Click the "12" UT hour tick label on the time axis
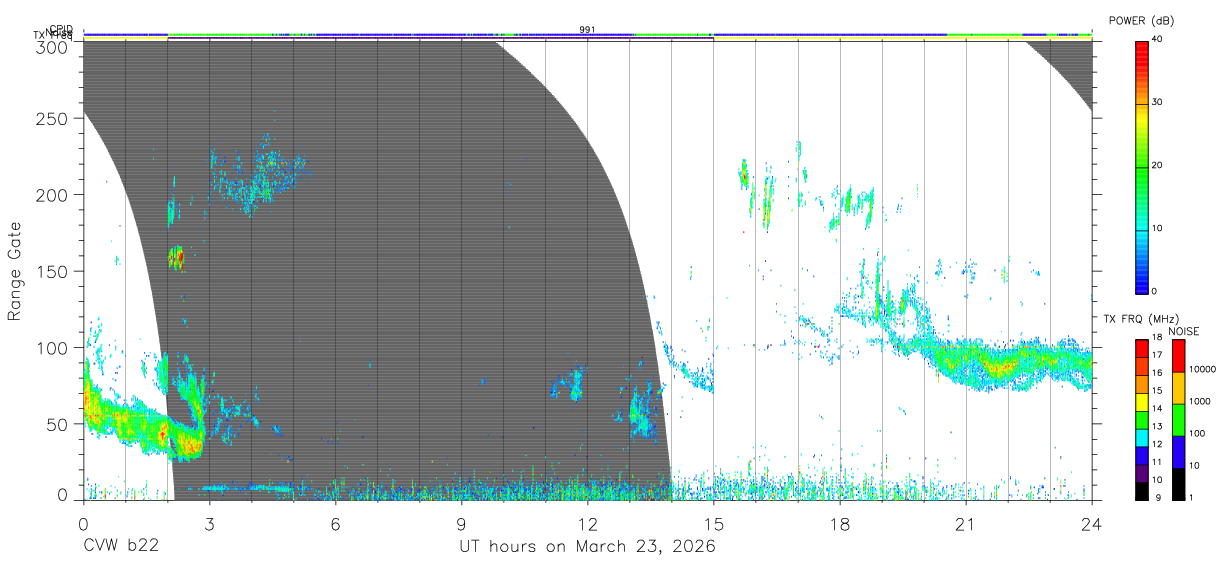This screenshot has height=567, width=1228. 587,523
